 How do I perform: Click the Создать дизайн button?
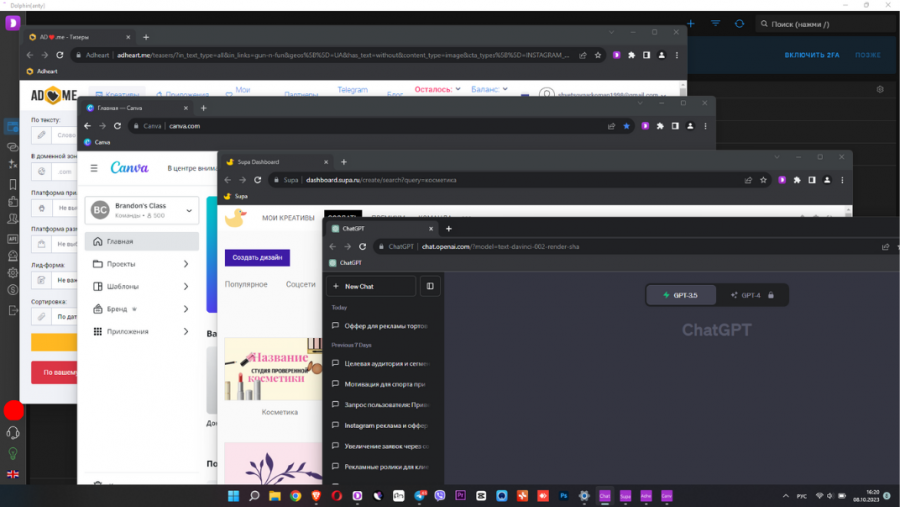tap(257, 257)
